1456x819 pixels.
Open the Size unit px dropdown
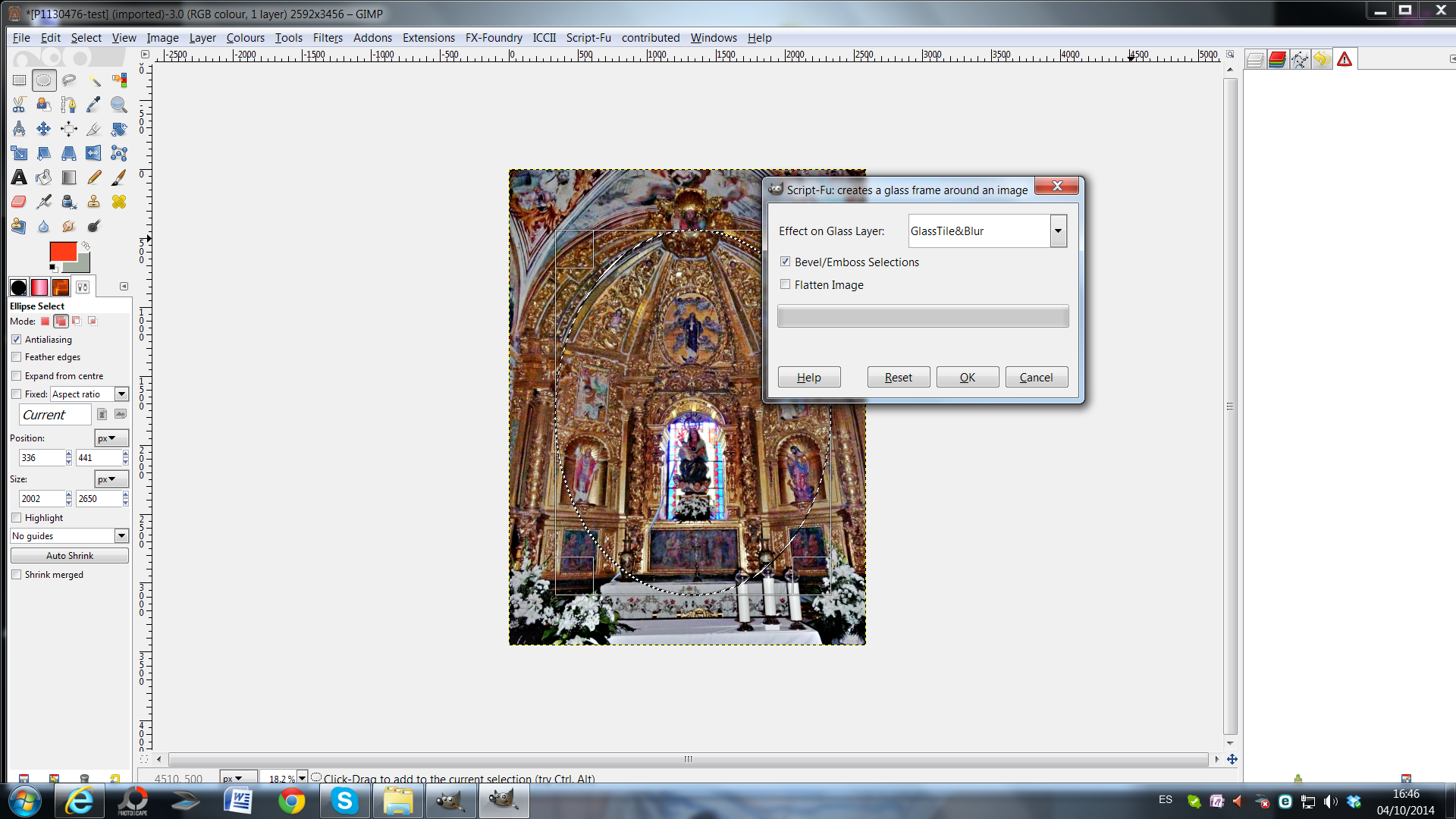[x=111, y=479]
